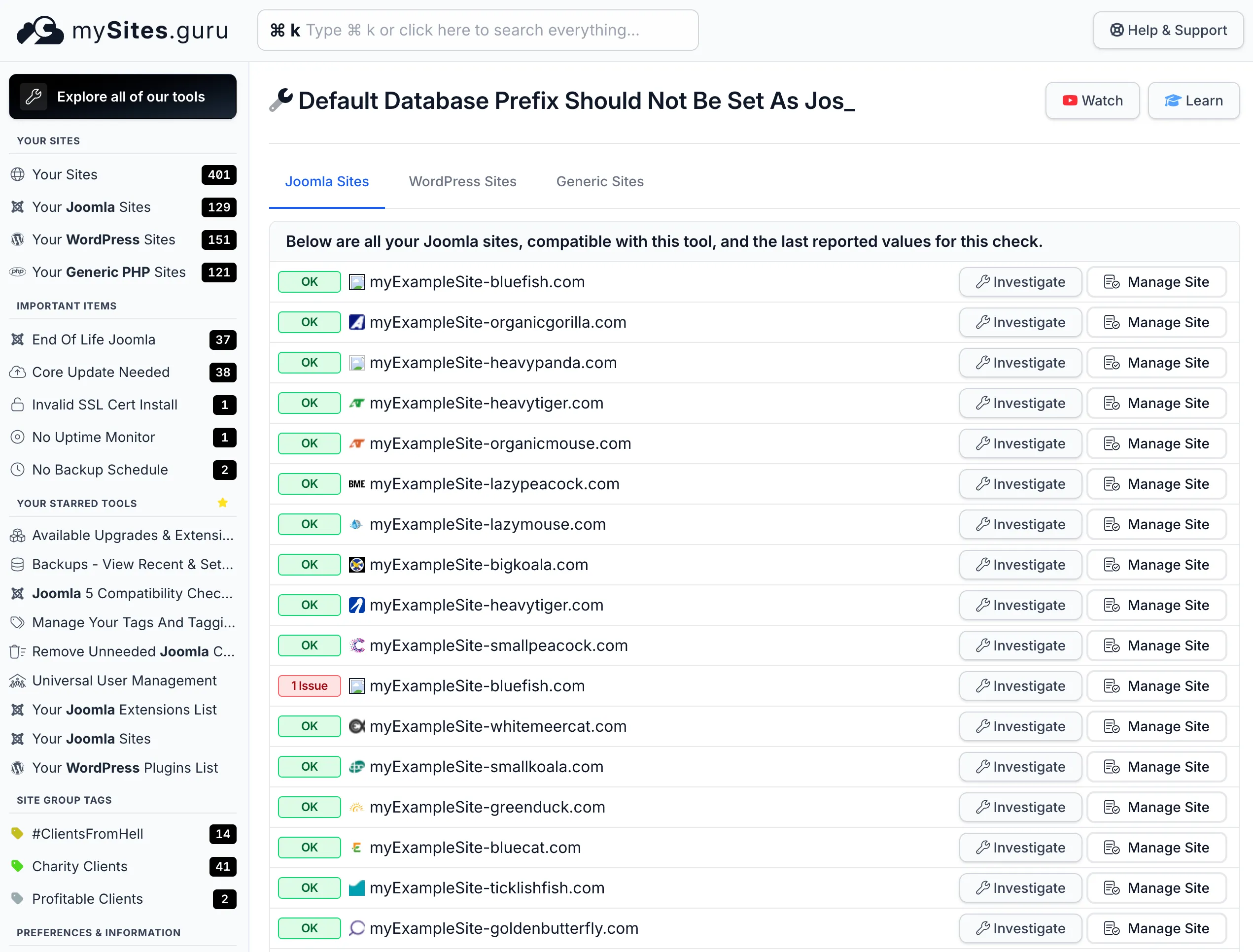Open the Generic Sites tab
This screenshot has height=952, width=1253.
[x=599, y=181]
